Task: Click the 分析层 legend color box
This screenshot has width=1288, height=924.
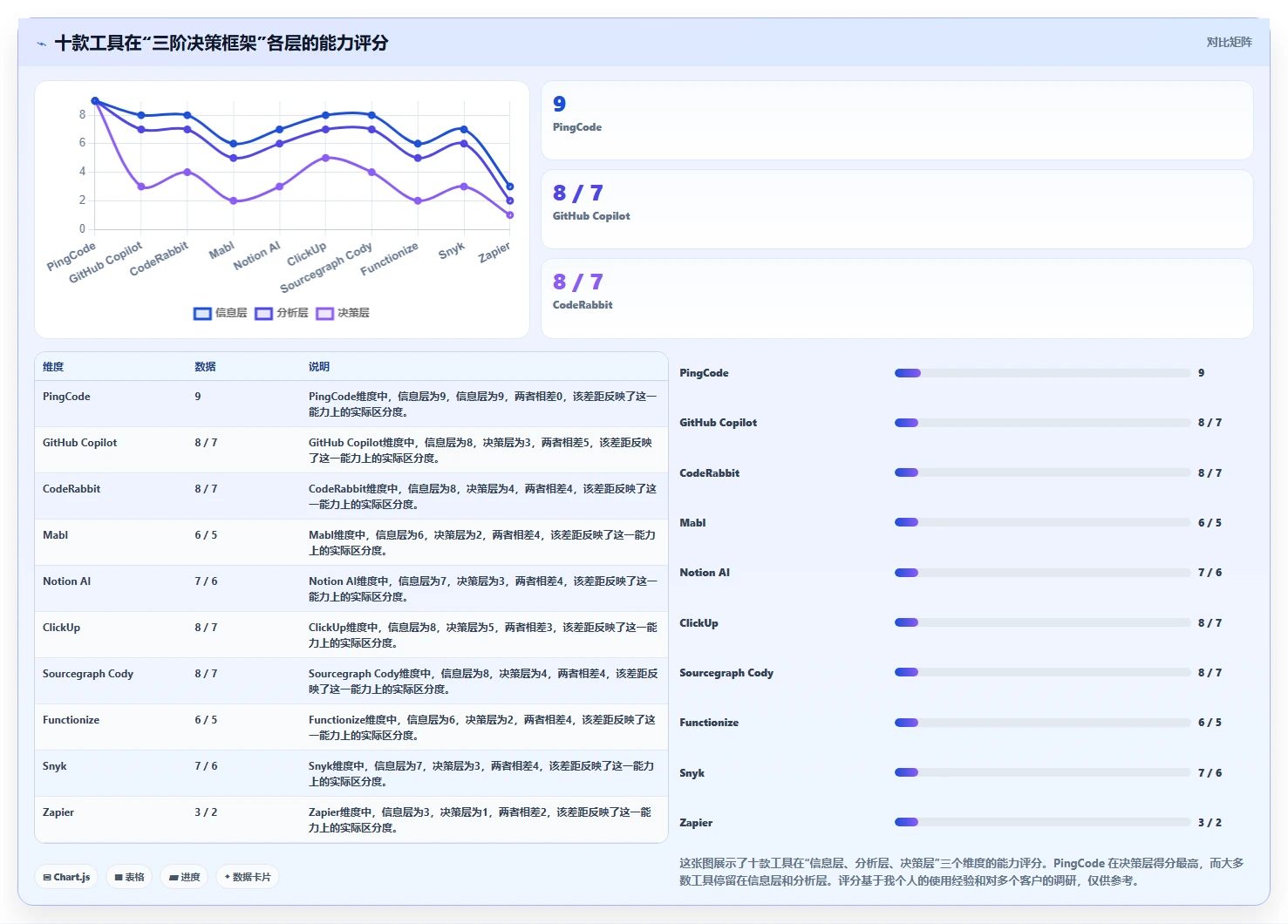Action: [x=263, y=313]
